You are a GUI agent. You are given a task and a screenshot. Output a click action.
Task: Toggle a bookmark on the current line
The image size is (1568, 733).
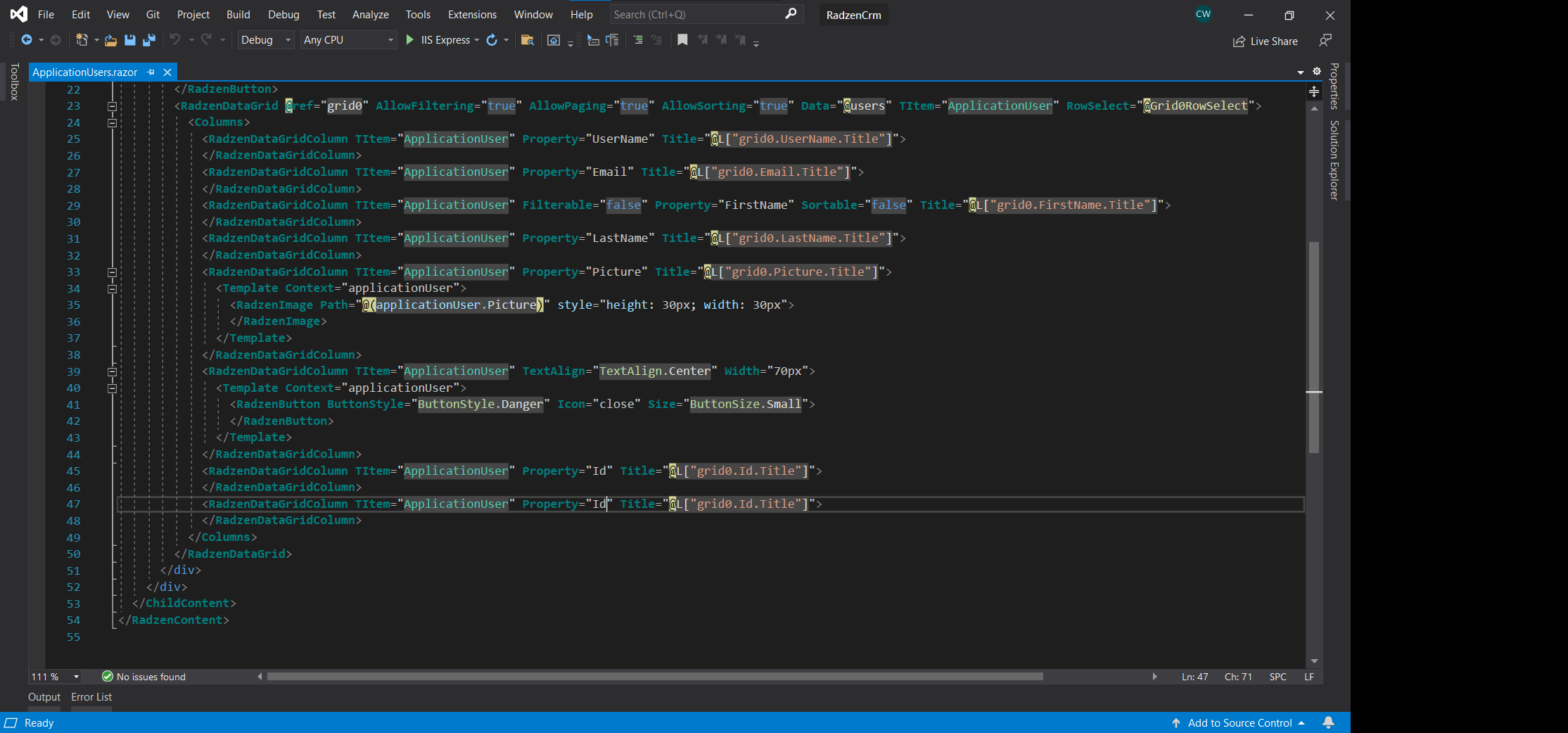point(682,40)
